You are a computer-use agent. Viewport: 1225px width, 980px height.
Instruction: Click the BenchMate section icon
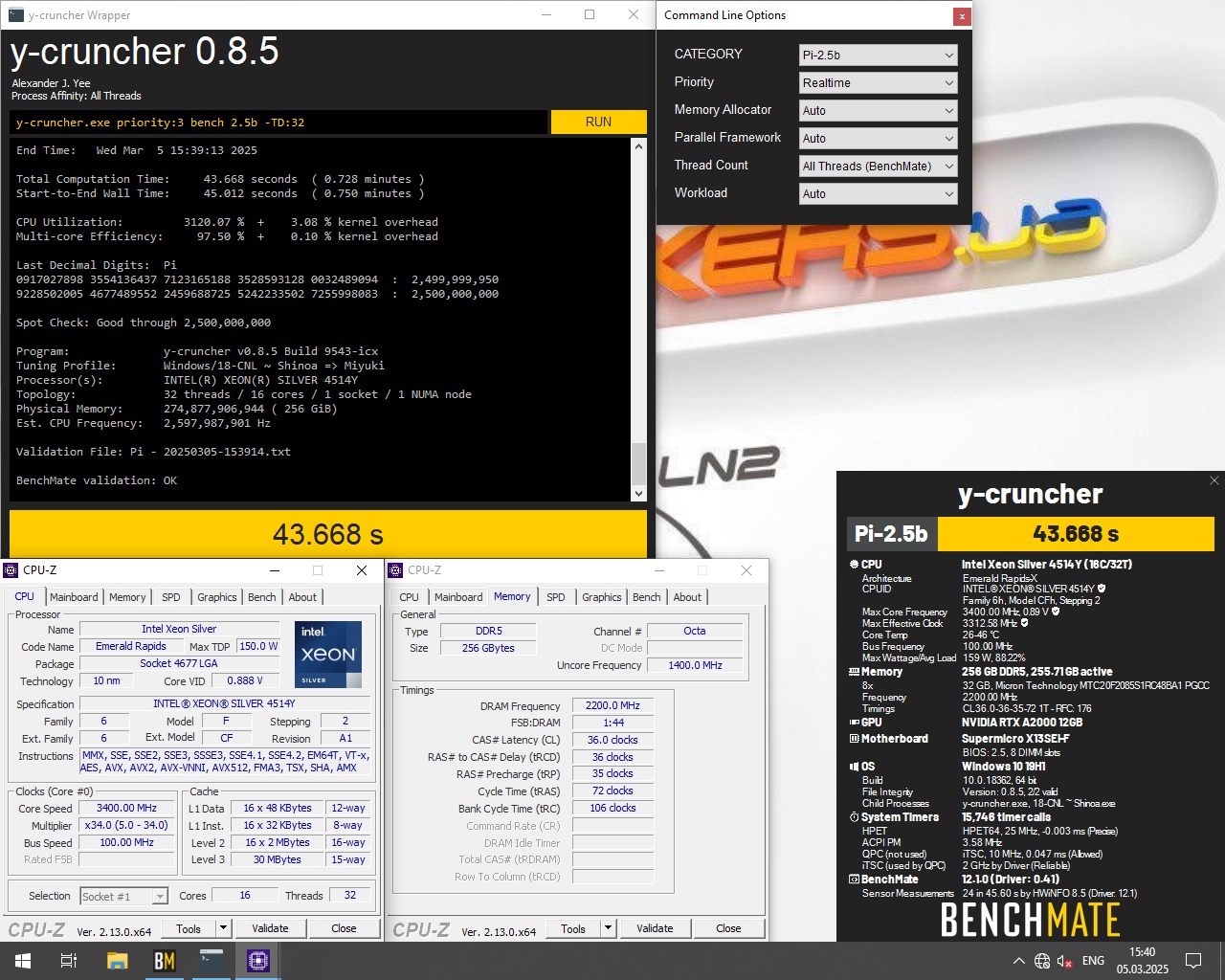(854, 880)
